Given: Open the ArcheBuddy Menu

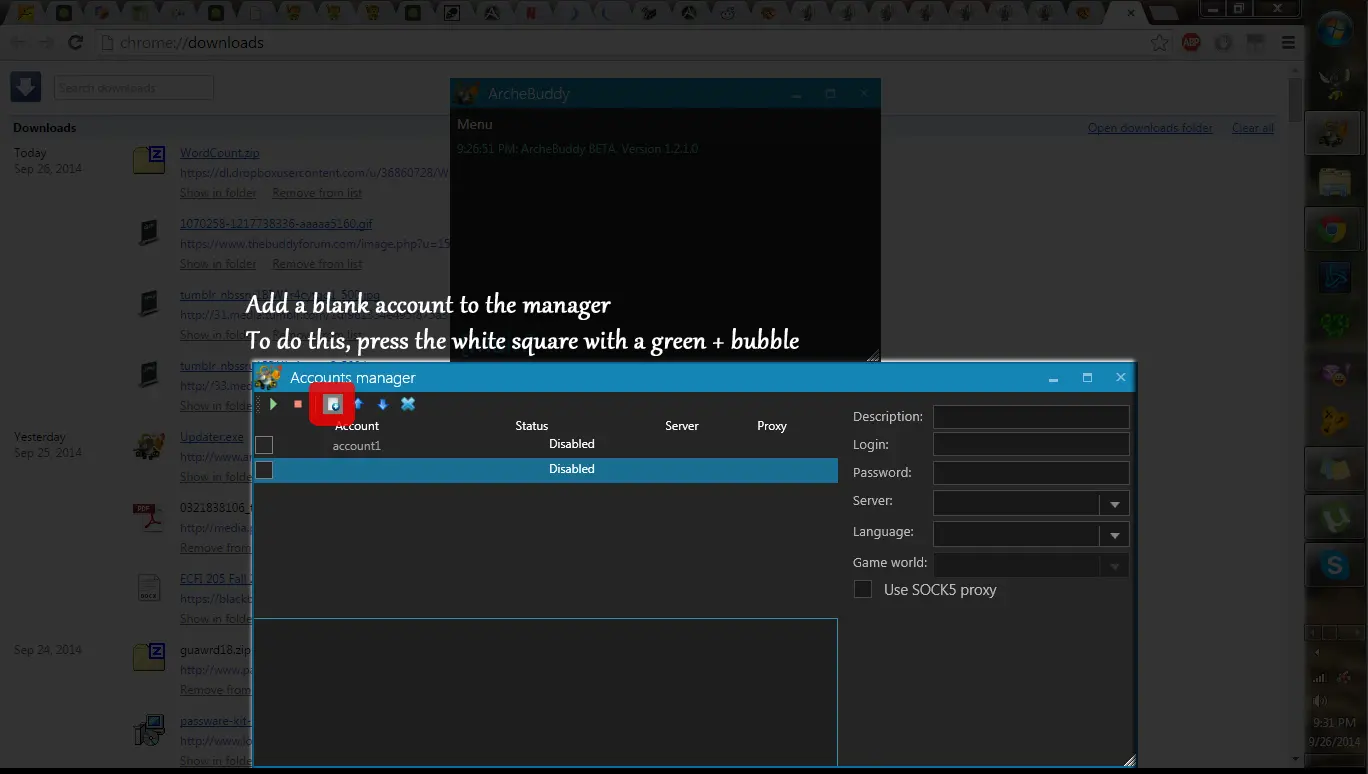Looking at the screenshot, I should pyautogui.click(x=475, y=124).
